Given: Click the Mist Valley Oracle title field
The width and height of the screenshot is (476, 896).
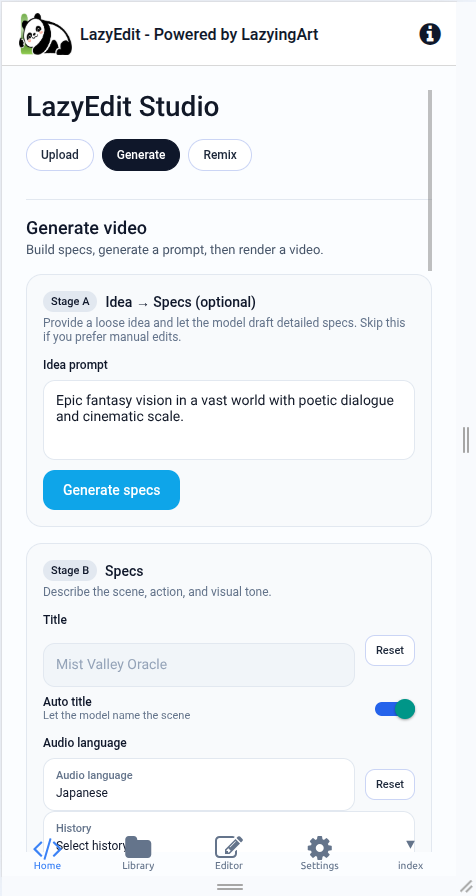Looking at the screenshot, I should pyautogui.click(x=199, y=665).
